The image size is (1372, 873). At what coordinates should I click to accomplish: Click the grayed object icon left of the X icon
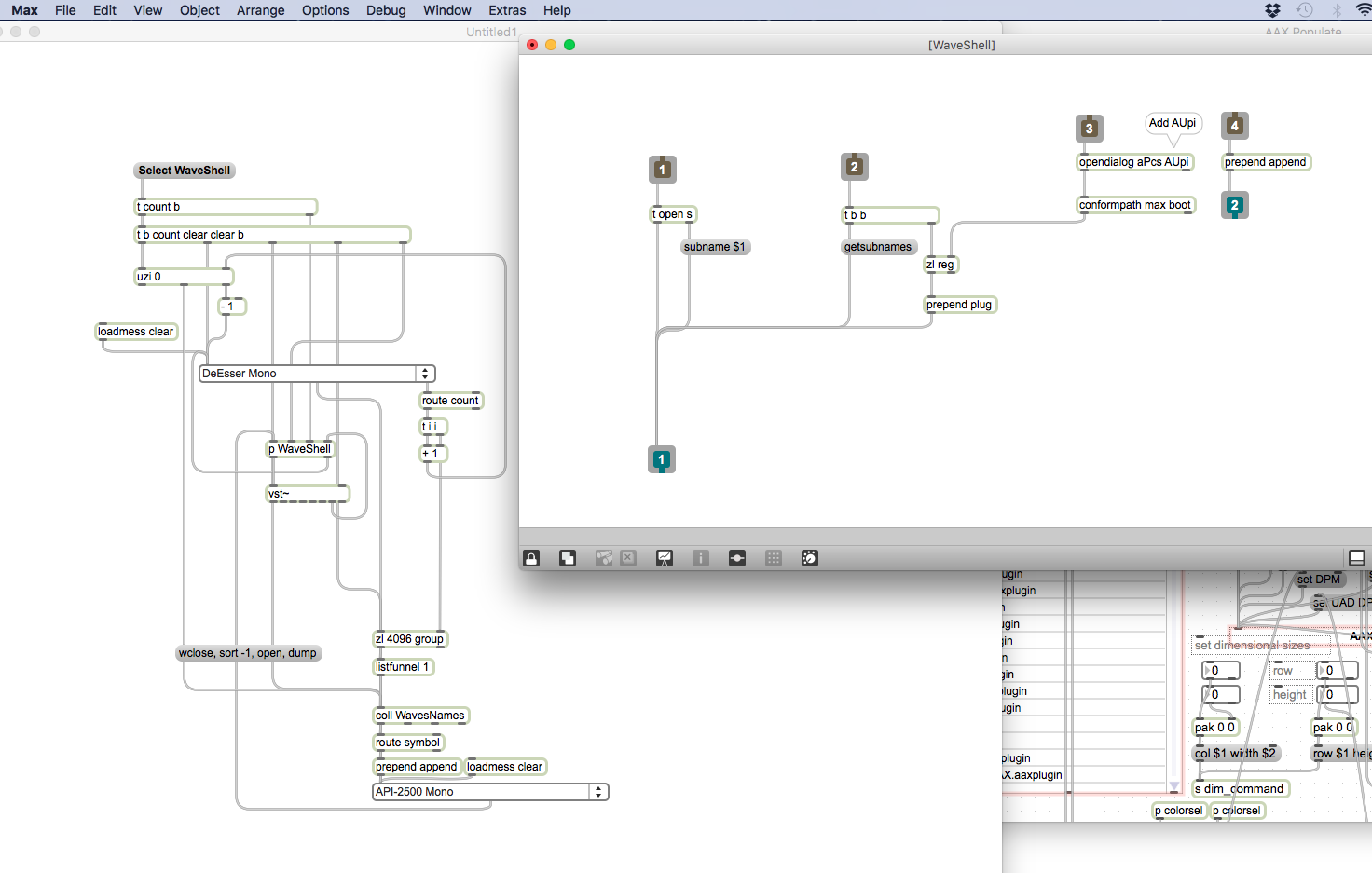[604, 558]
